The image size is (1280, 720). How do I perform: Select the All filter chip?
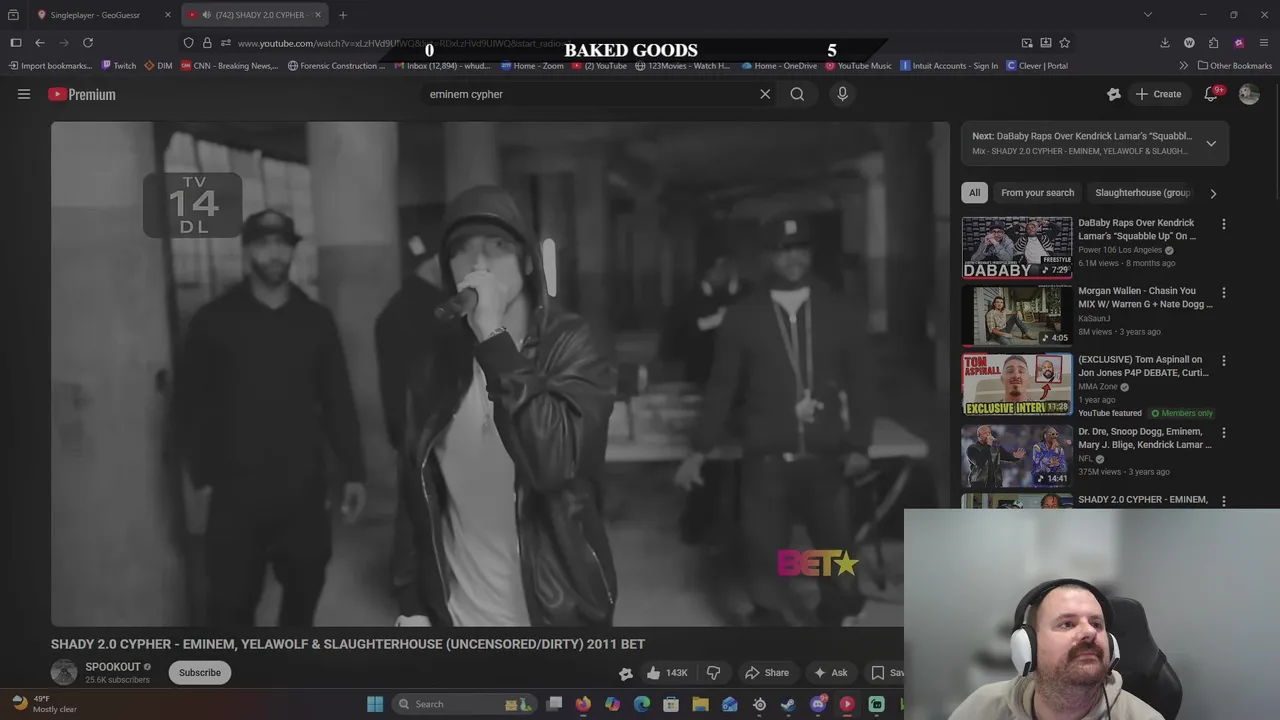pyautogui.click(x=974, y=193)
